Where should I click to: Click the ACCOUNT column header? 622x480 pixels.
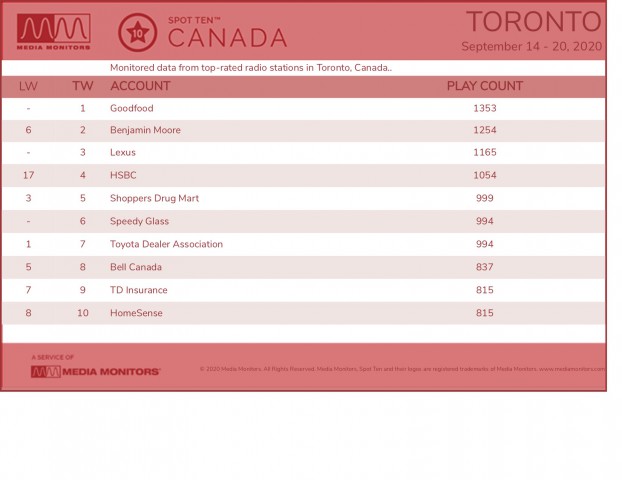tap(140, 86)
